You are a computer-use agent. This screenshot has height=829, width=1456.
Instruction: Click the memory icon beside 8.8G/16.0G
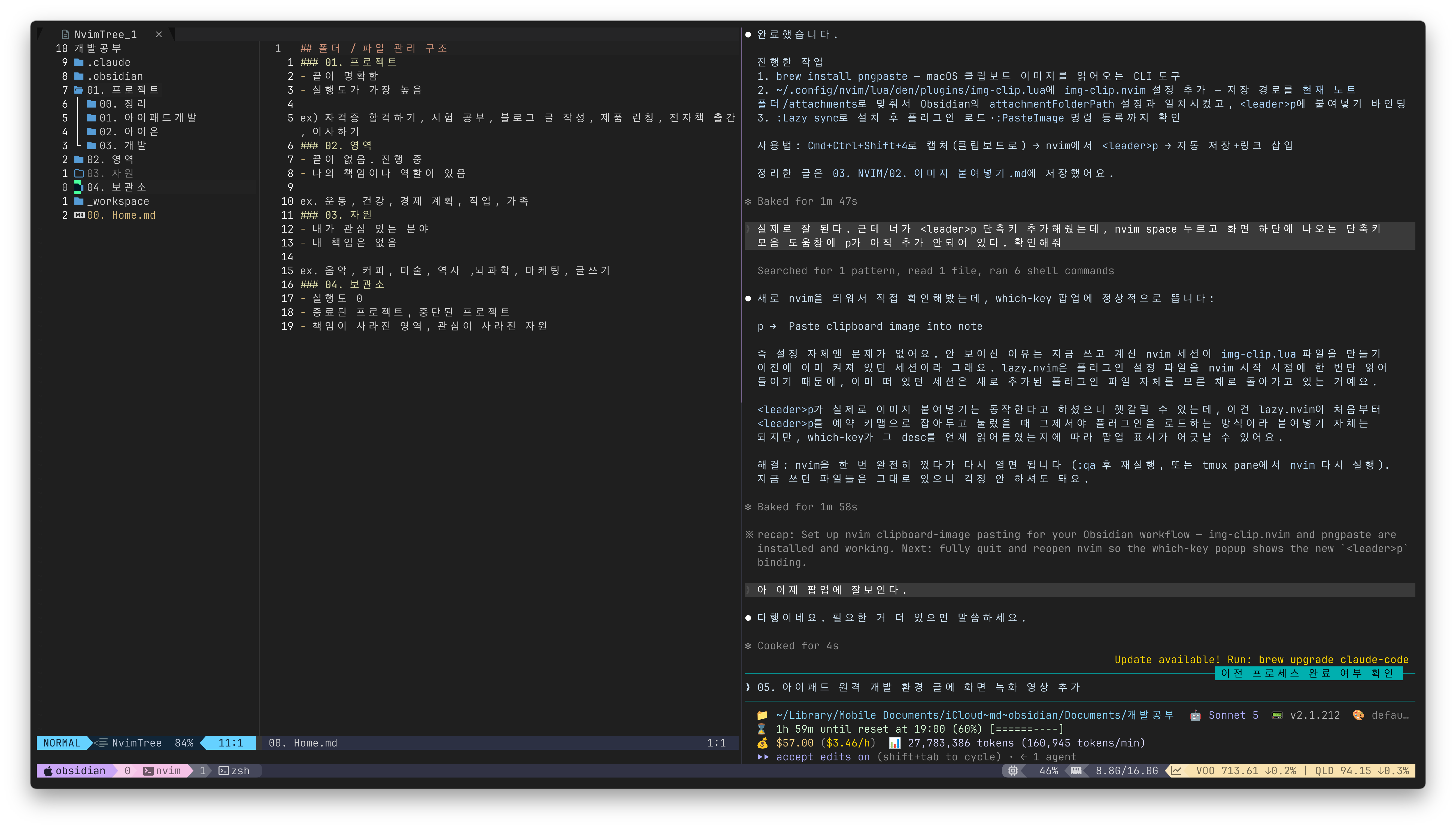click(1076, 770)
